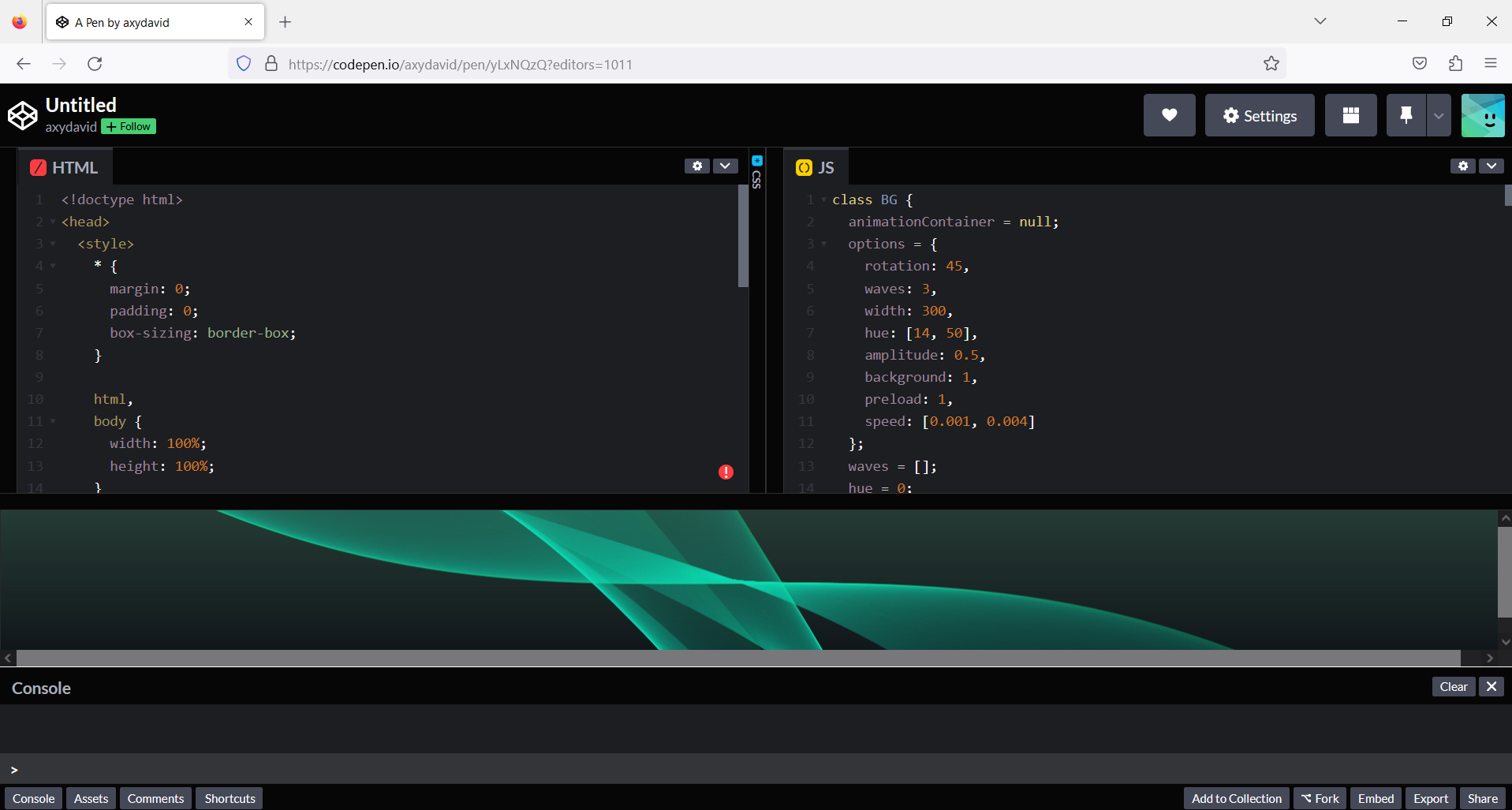This screenshot has height=810, width=1512.
Task: Open the JS panel settings gear
Action: [1462, 166]
